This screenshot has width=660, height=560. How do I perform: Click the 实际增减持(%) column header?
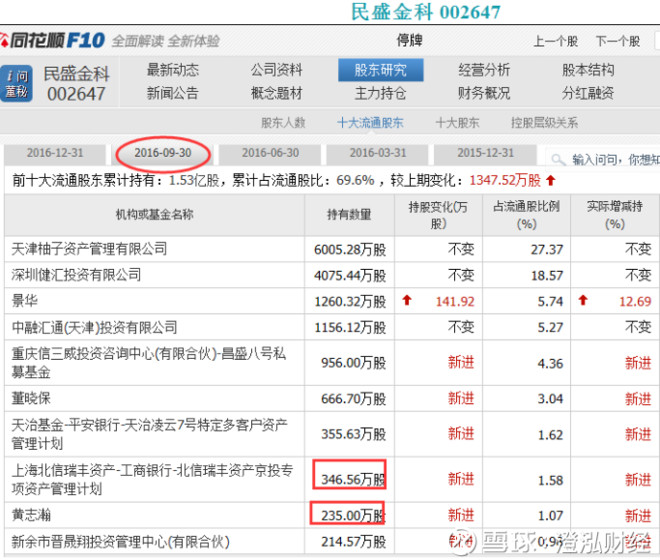615,215
